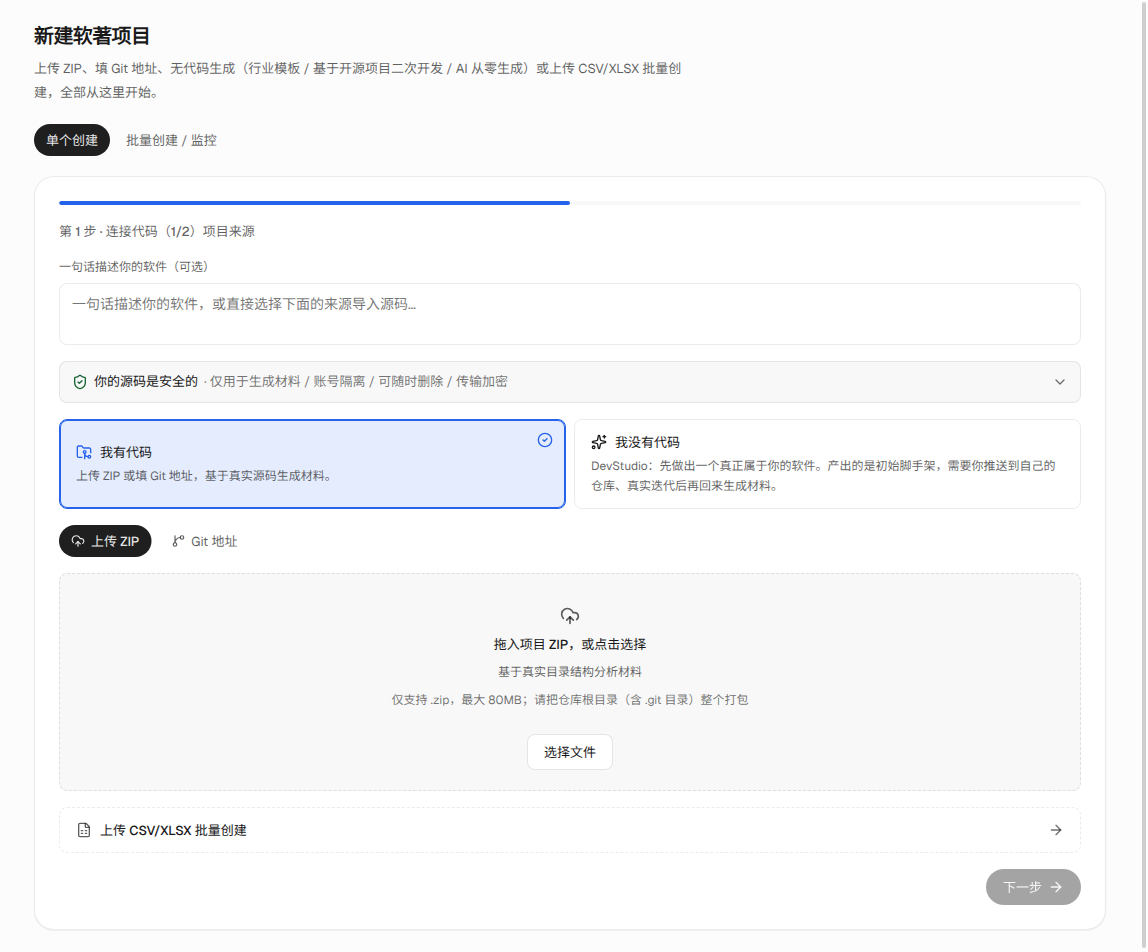The width and height of the screenshot is (1148, 952).
Task: Select the 上传 ZIP source tab
Action: point(105,541)
